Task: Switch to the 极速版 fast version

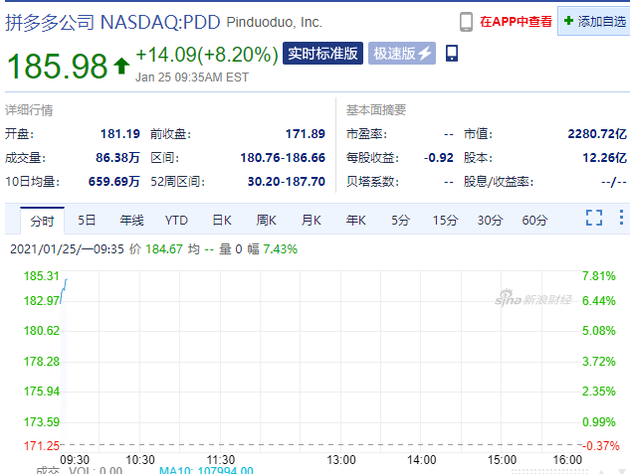Action: (x=402, y=53)
